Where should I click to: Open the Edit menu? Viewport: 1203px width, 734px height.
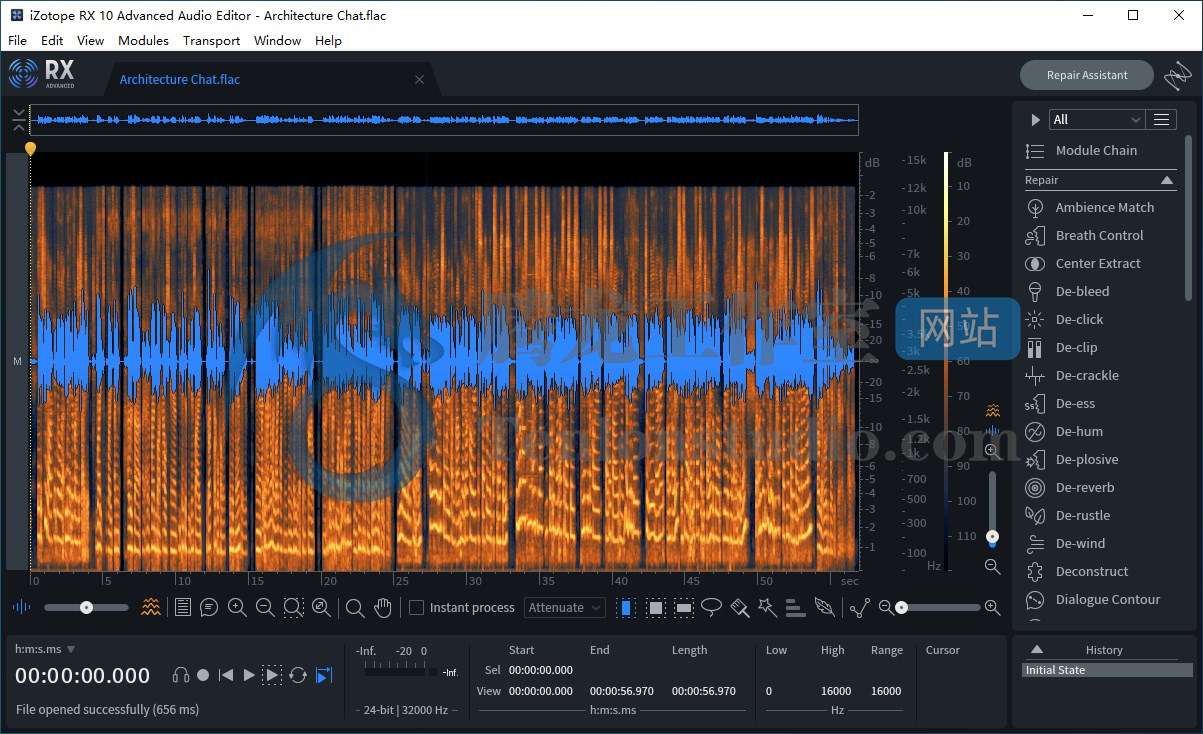click(x=52, y=41)
